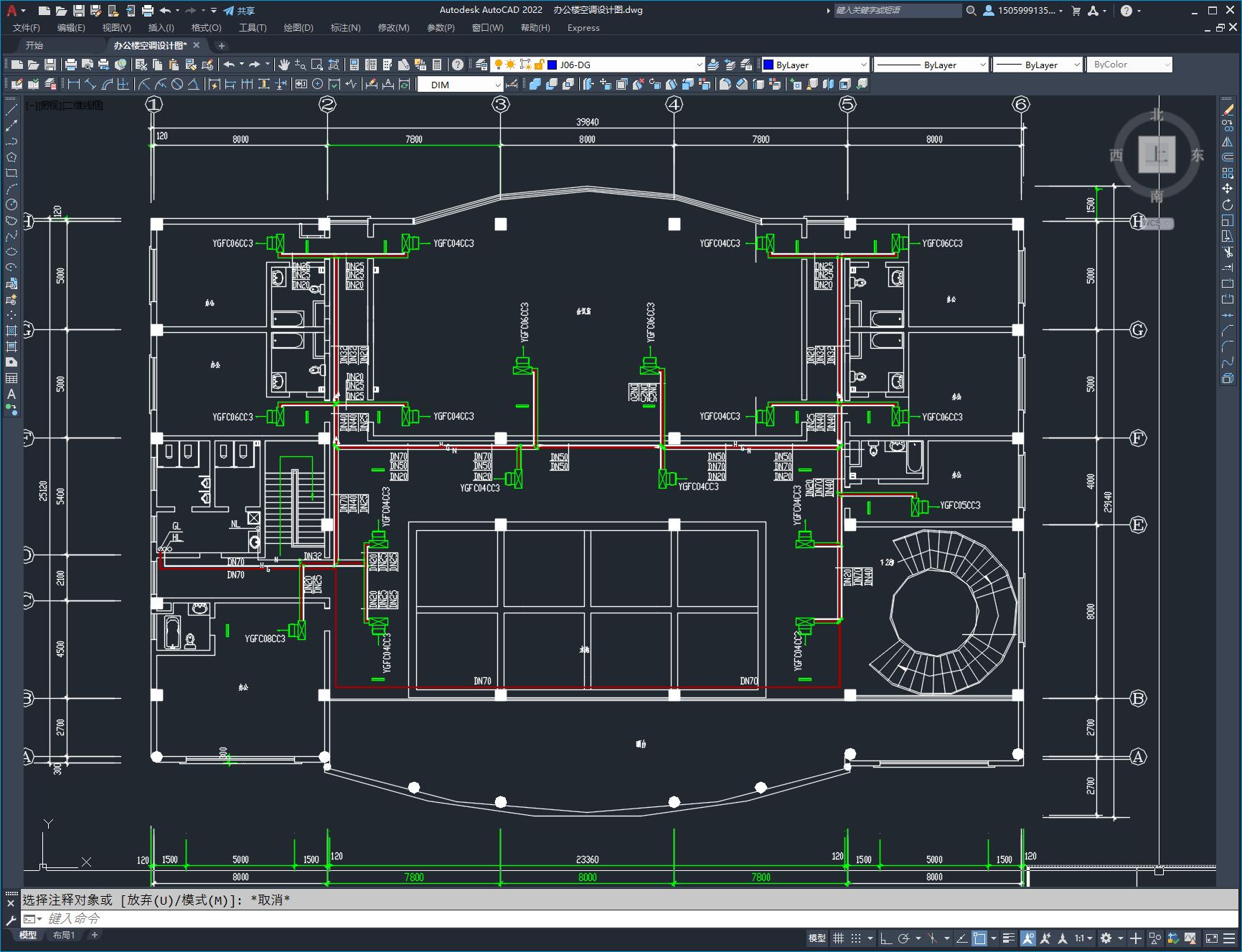Click the Trim scissors tool icon
The image size is (1242, 952).
tap(1228, 252)
